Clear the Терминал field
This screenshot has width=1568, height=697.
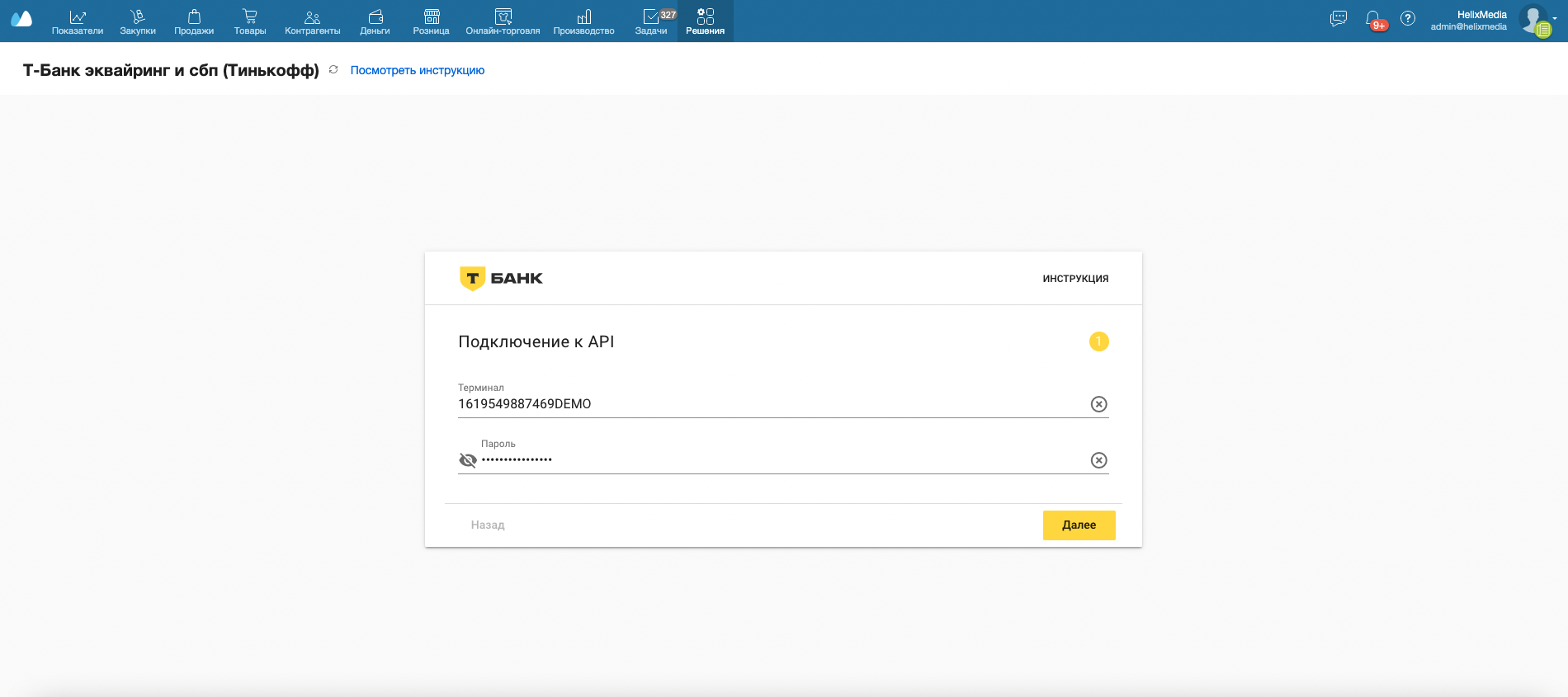point(1098,404)
